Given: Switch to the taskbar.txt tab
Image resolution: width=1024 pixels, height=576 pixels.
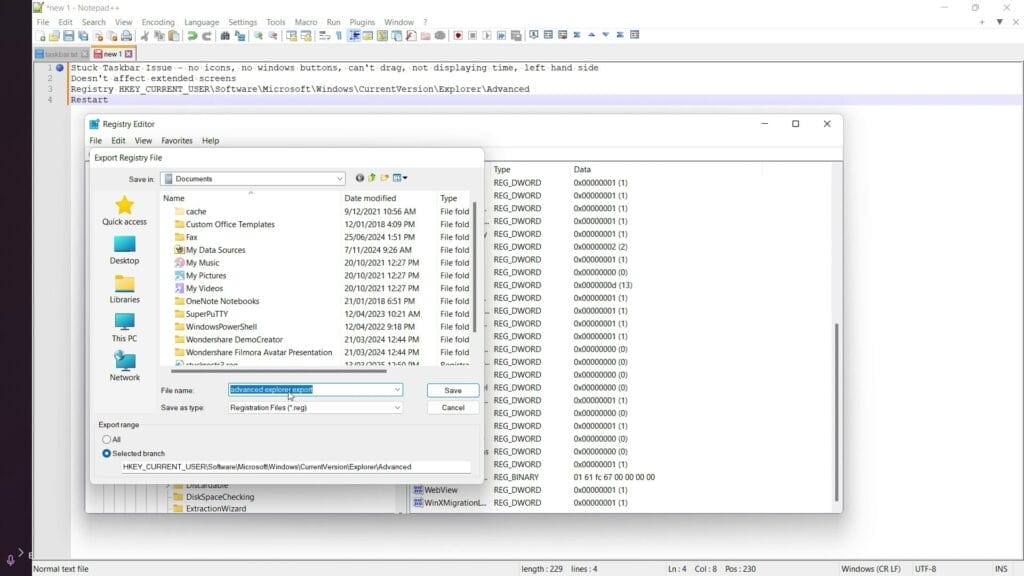Looking at the screenshot, I should point(59,53).
